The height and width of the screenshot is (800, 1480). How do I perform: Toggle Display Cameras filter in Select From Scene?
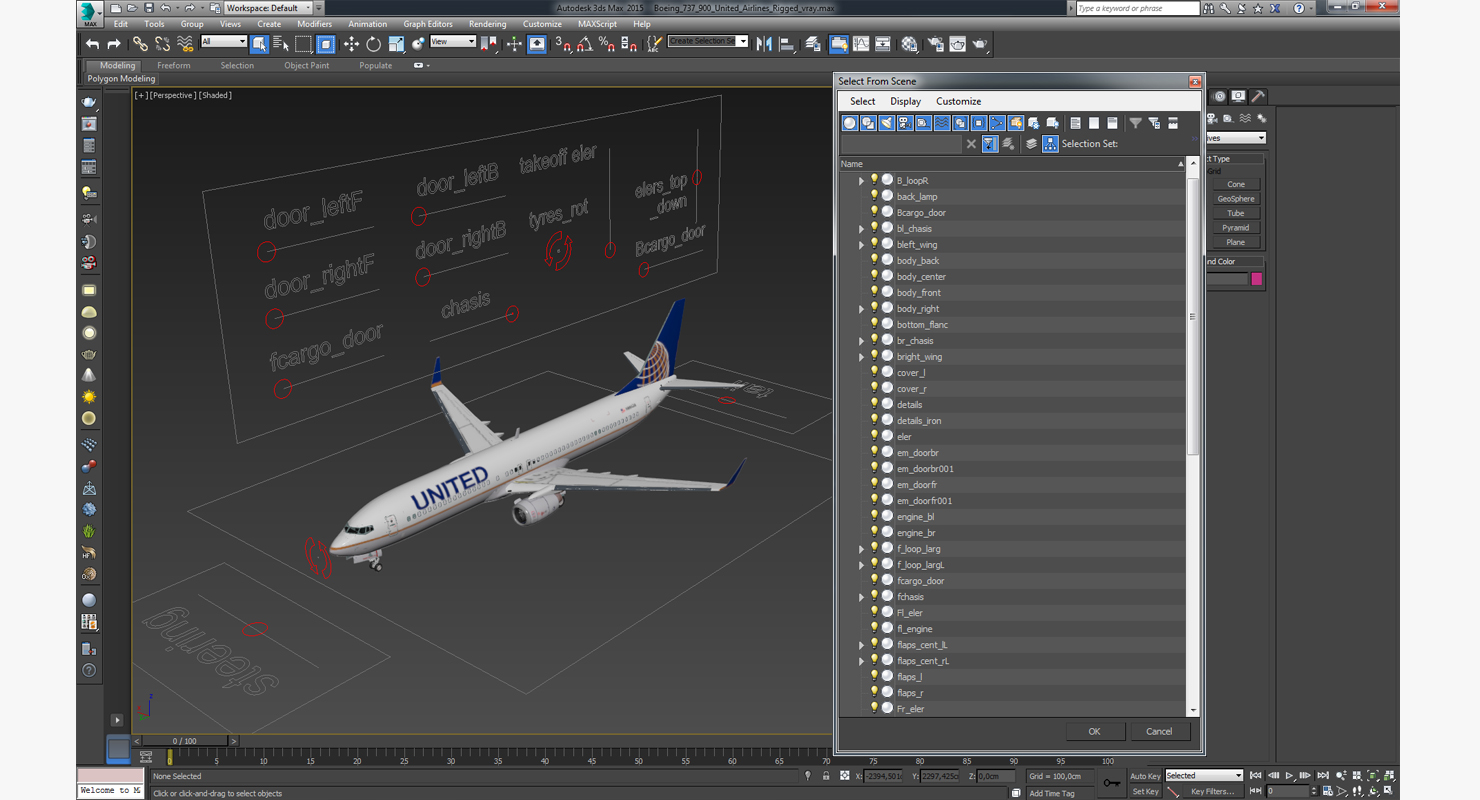(905, 123)
